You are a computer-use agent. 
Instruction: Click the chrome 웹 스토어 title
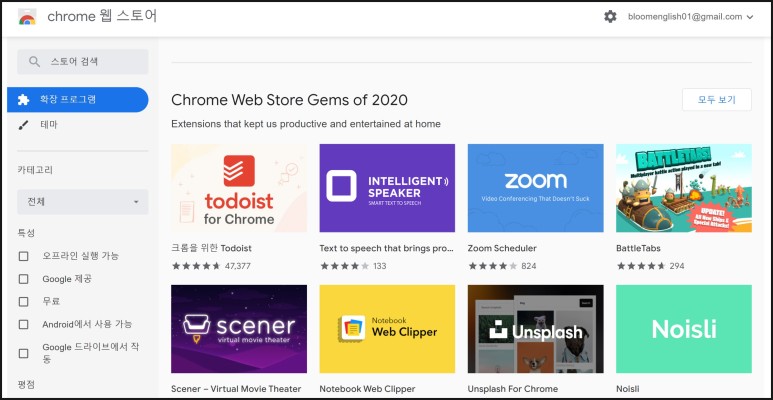click(102, 16)
